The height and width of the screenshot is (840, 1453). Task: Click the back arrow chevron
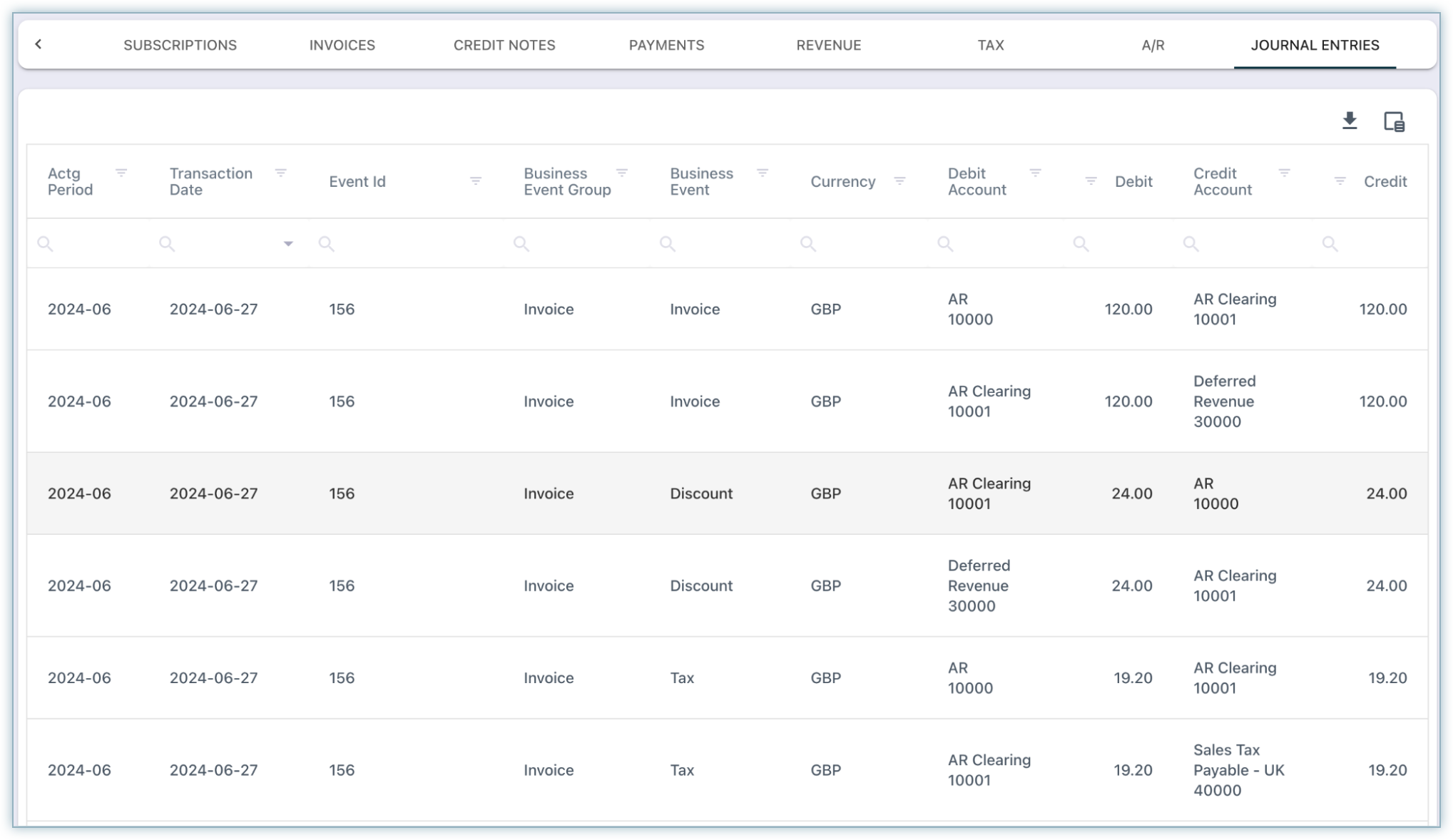(x=39, y=44)
